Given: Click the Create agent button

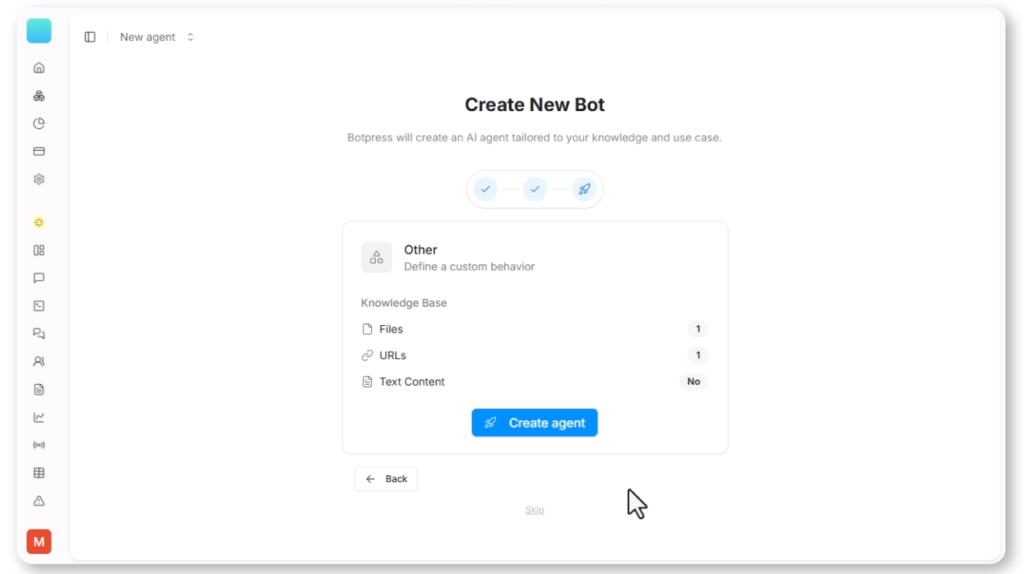Looking at the screenshot, I should [534, 423].
